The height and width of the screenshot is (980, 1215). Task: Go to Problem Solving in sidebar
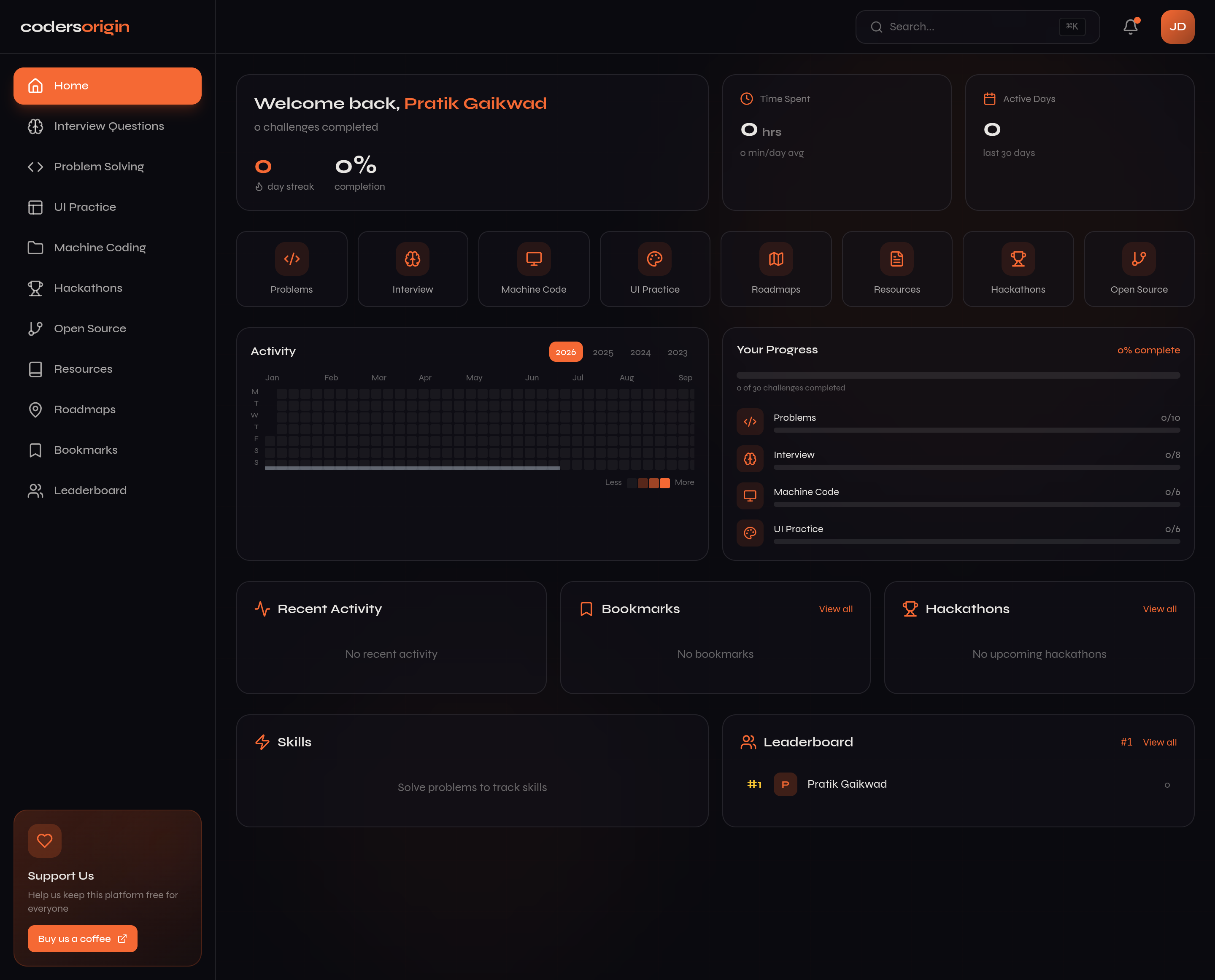(99, 167)
